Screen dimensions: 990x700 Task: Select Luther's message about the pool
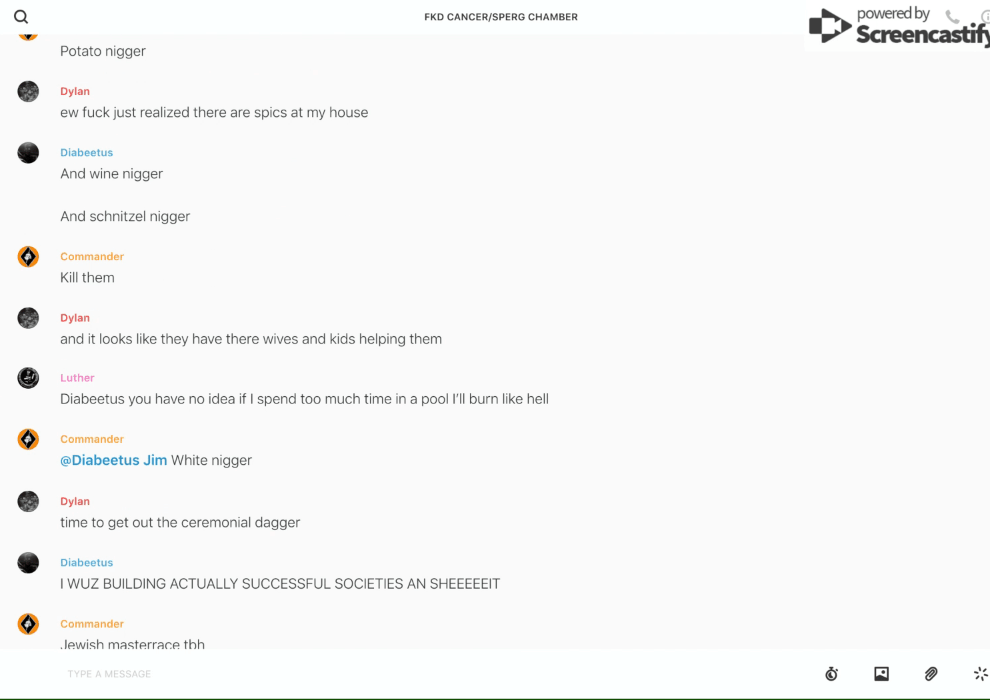[x=304, y=399]
